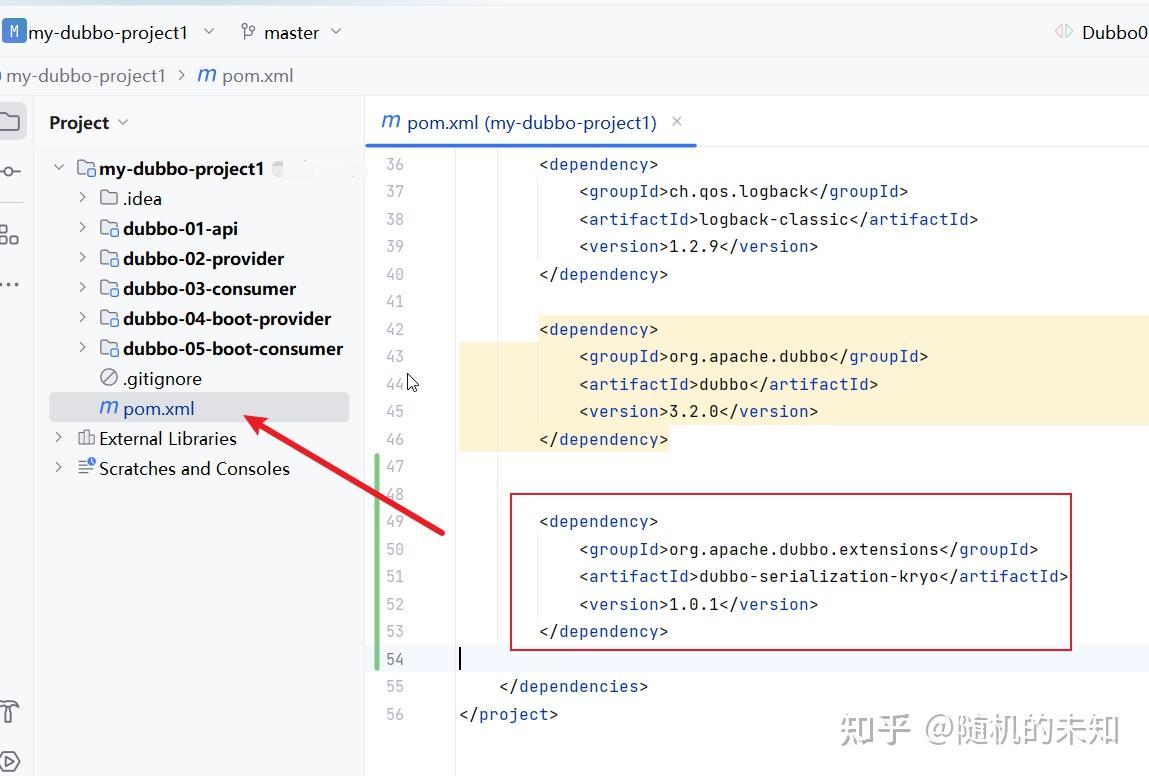Screen dimensions: 1149x776
Task: Click the git branch icon beside master
Action: (247, 31)
